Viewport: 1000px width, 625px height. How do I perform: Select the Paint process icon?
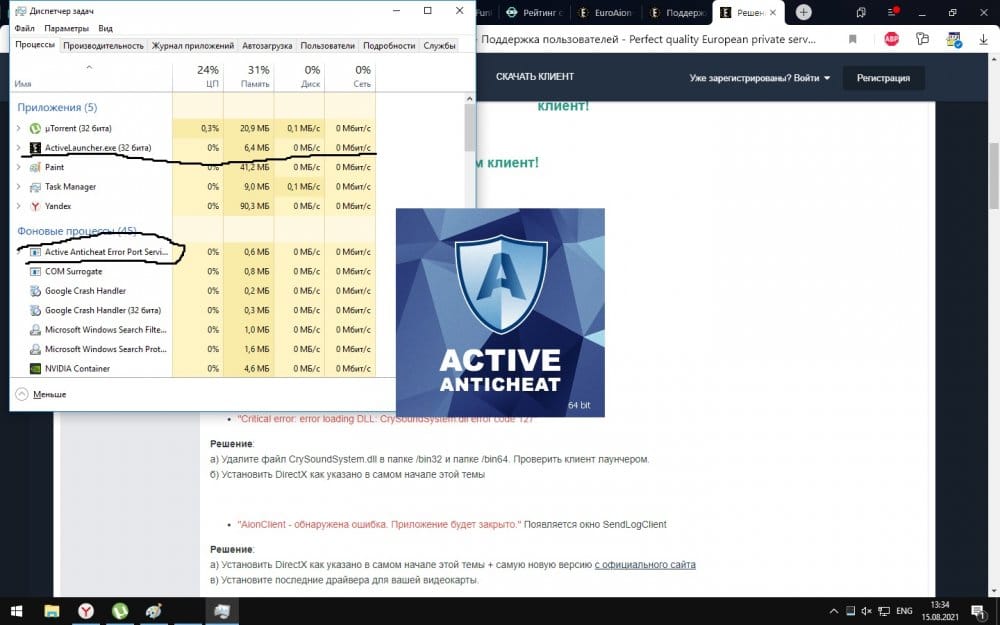point(35,167)
